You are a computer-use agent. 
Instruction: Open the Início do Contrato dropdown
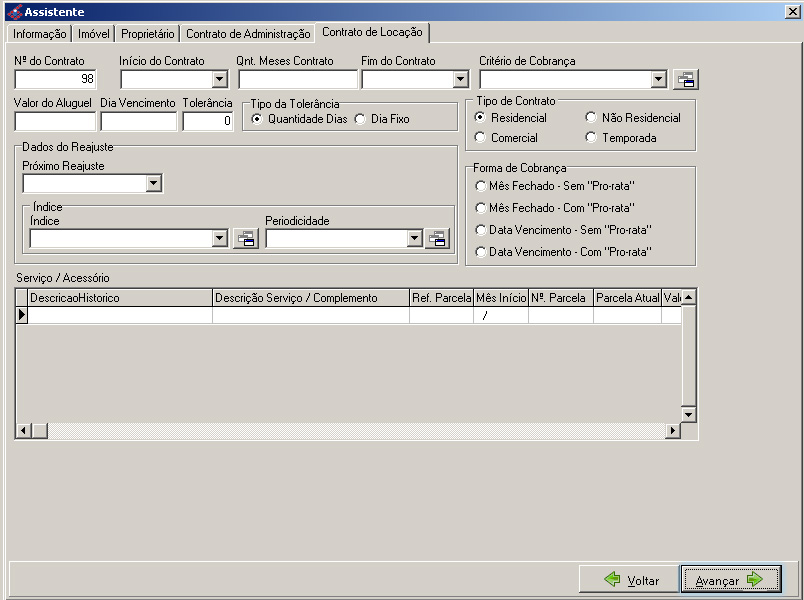coord(220,80)
